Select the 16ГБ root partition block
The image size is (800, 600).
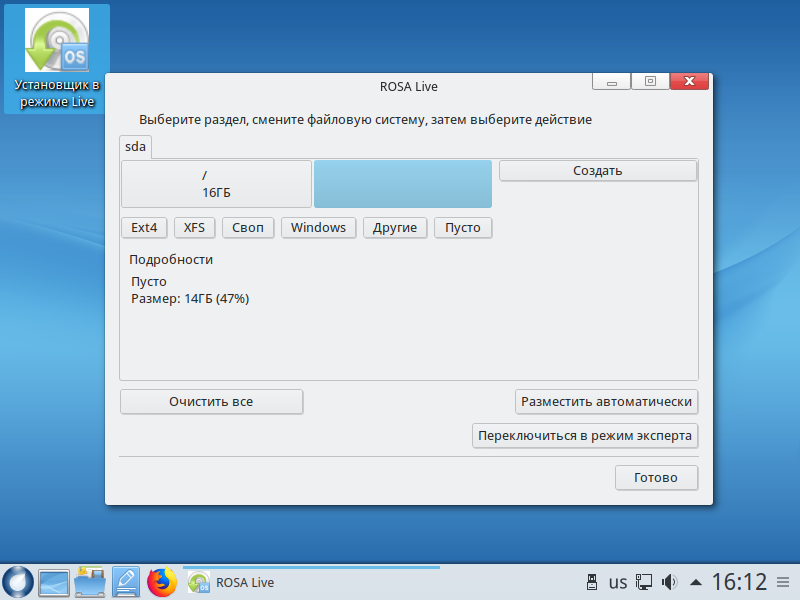click(x=216, y=183)
